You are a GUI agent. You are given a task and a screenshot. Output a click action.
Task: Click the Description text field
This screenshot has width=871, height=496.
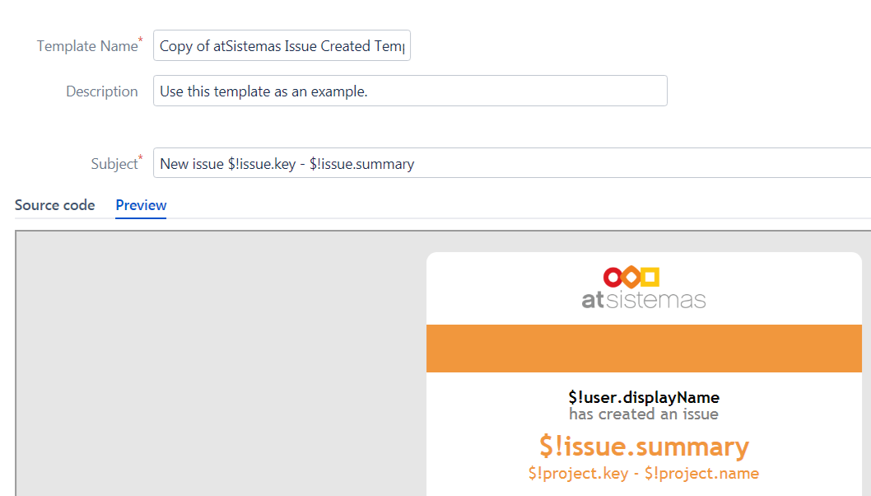pos(410,91)
